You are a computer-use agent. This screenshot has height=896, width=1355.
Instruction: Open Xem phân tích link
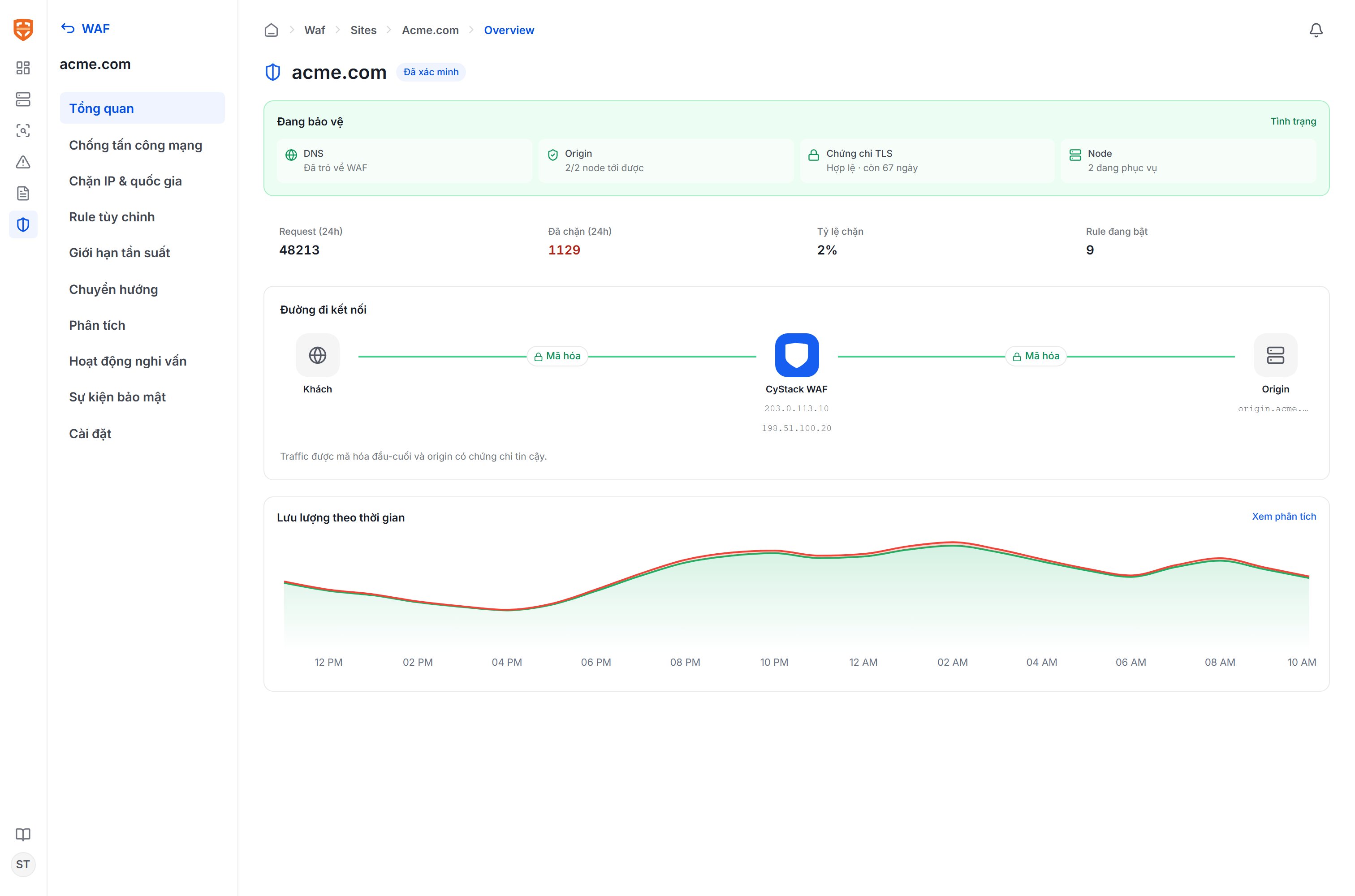(1284, 517)
